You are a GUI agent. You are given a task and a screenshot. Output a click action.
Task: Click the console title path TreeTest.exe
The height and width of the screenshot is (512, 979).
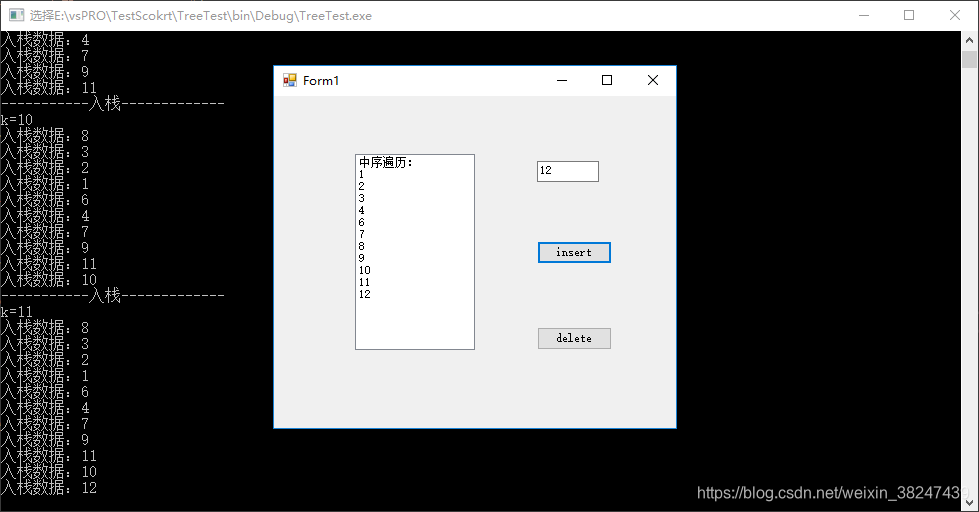click(x=200, y=16)
